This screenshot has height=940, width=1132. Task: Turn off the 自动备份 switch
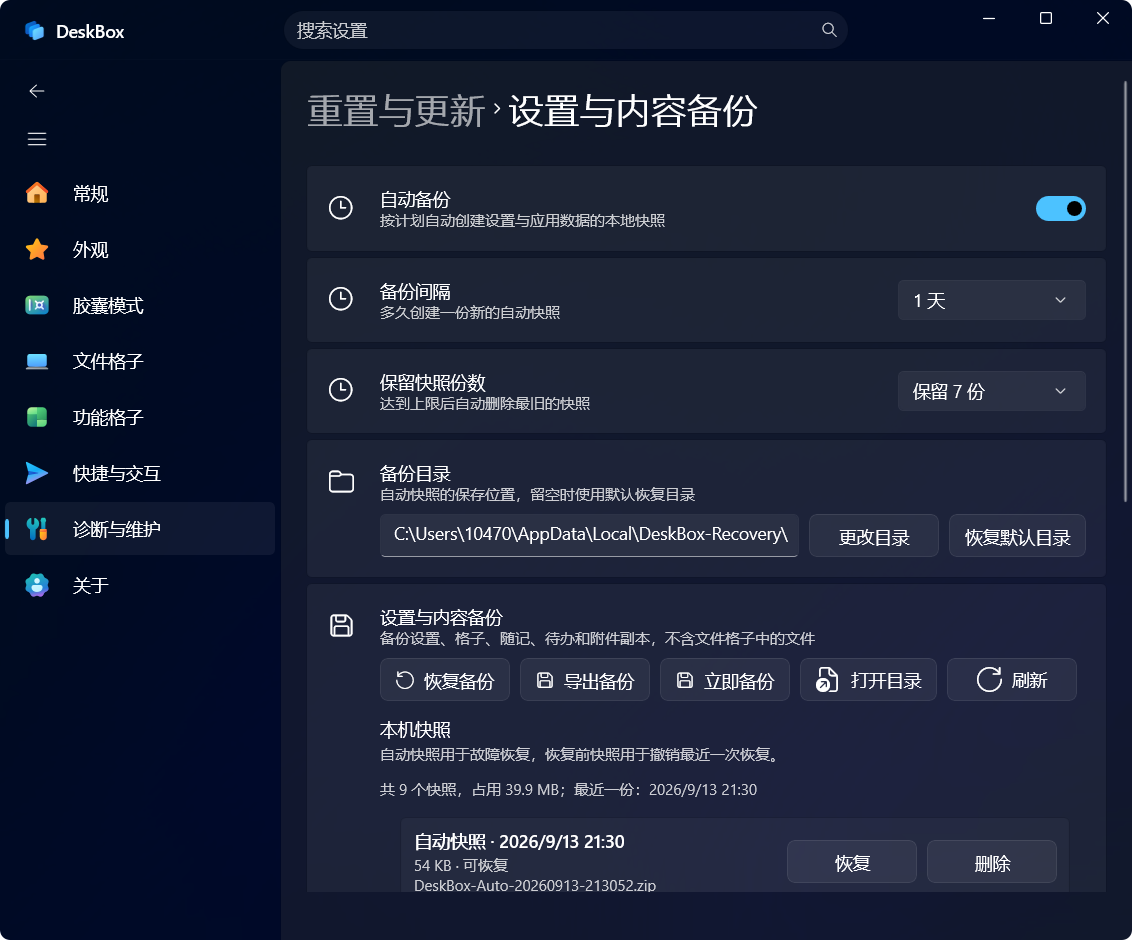pyautogui.click(x=1061, y=209)
